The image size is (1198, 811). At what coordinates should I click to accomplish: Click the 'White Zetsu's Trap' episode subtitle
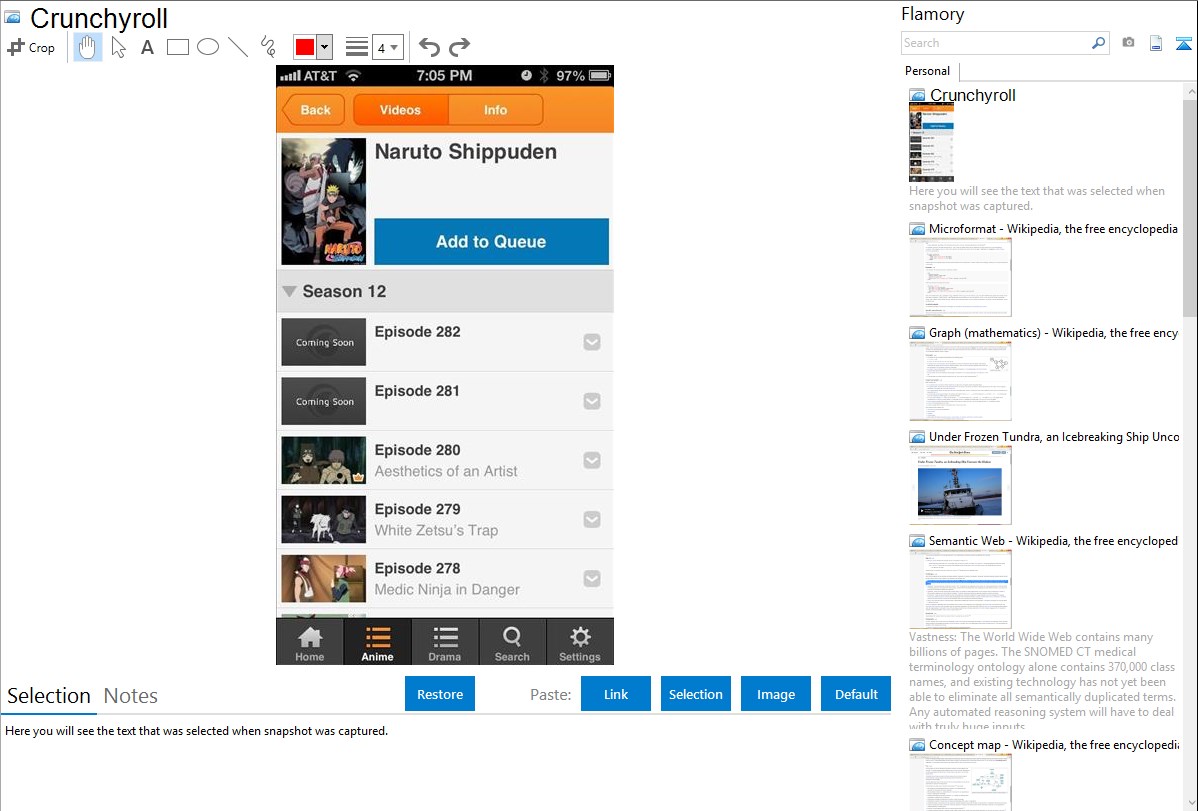[x=436, y=530]
